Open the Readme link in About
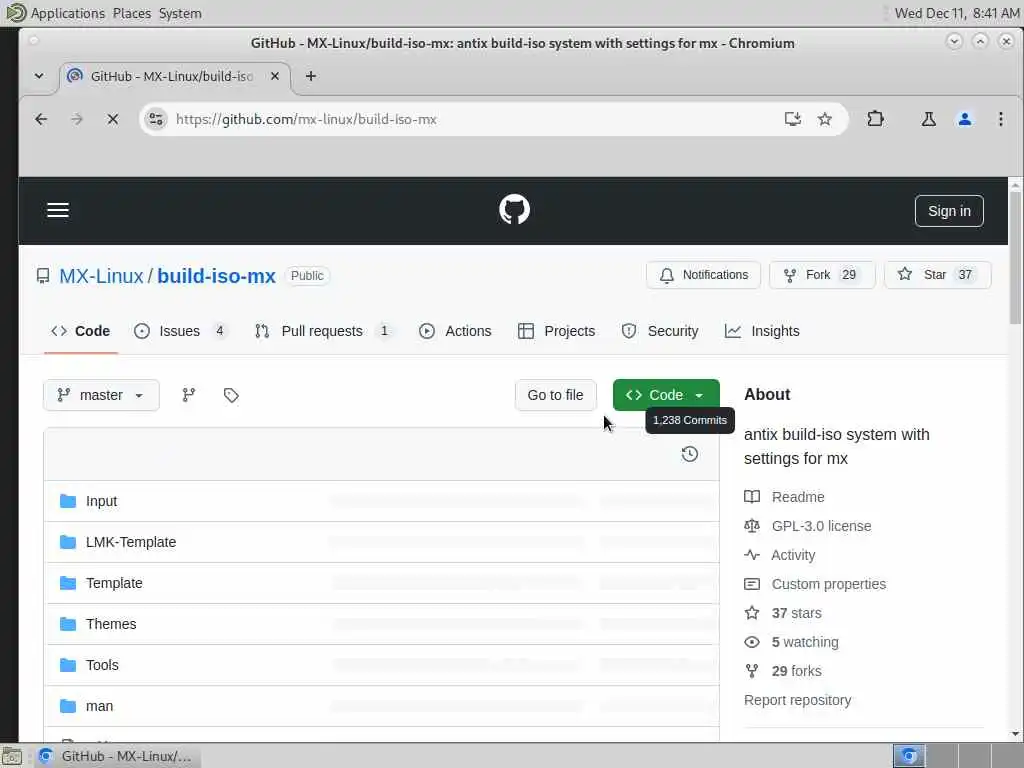Screen dimensions: 1024x768 pyautogui.click(x=797, y=497)
